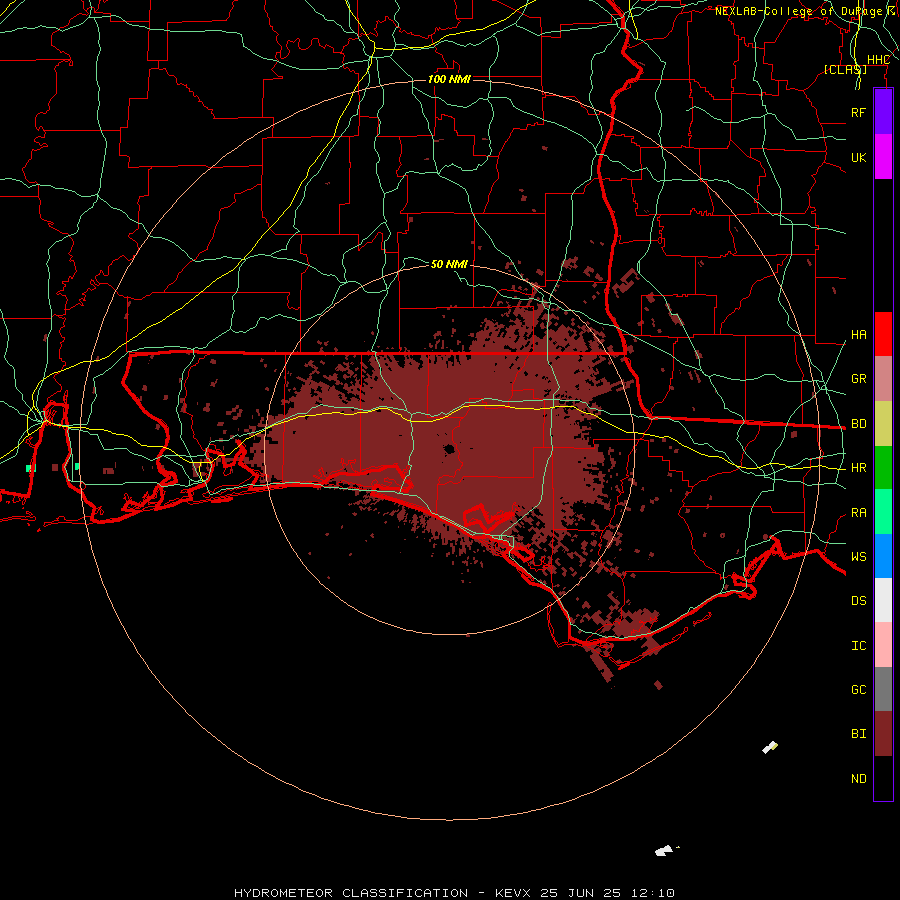Click the HA legend label

click(859, 335)
